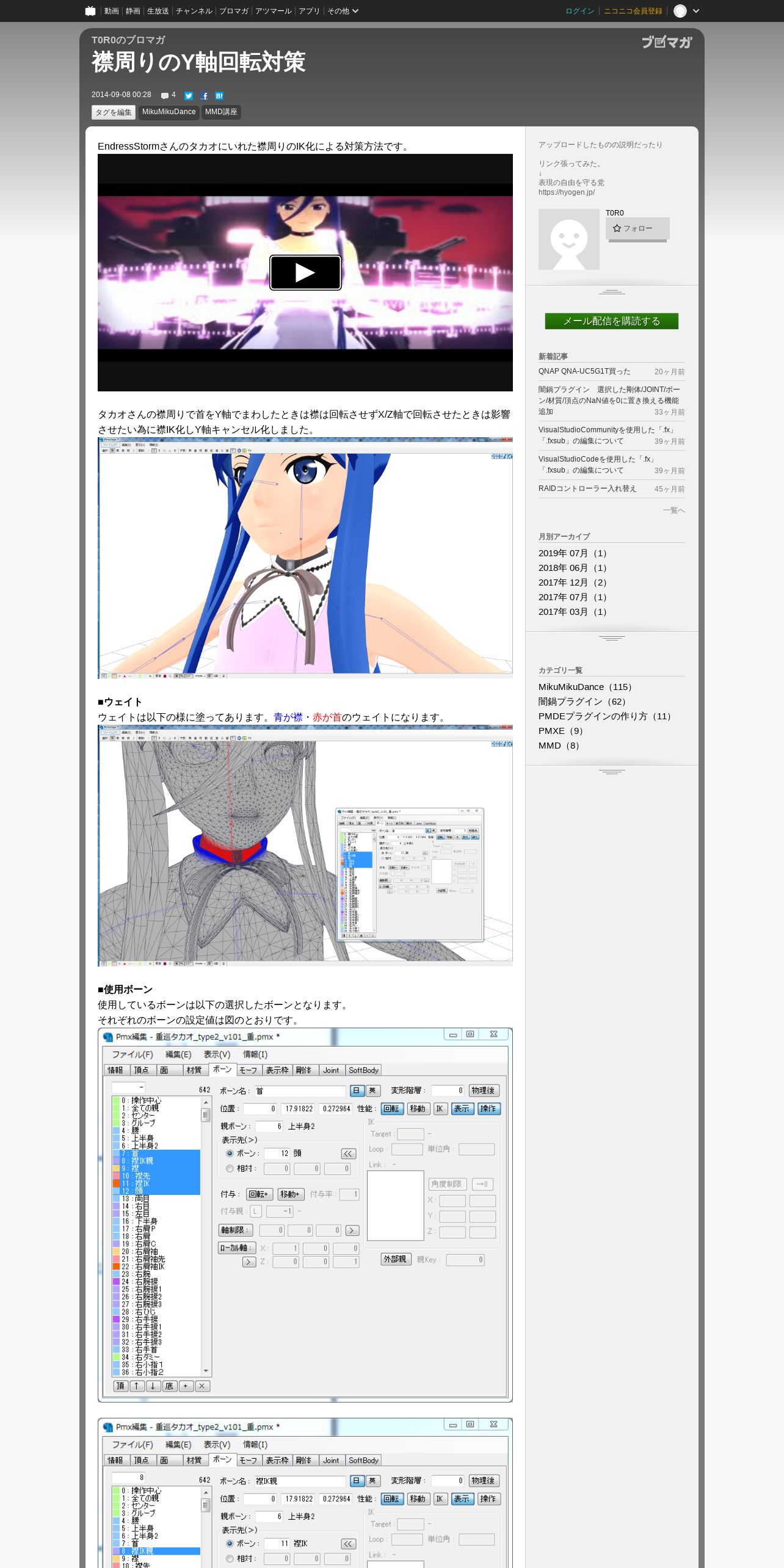Open the 2017年12月 archive
The width and height of the screenshot is (784, 1568).
[573, 583]
